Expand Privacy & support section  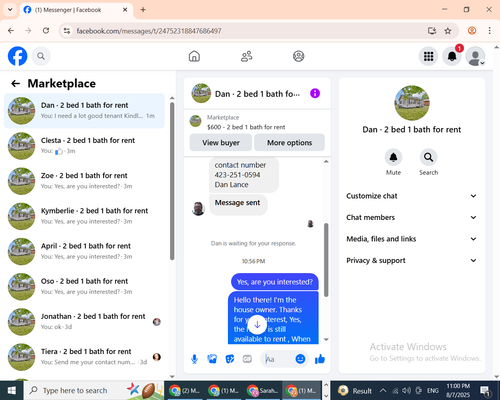411,260
